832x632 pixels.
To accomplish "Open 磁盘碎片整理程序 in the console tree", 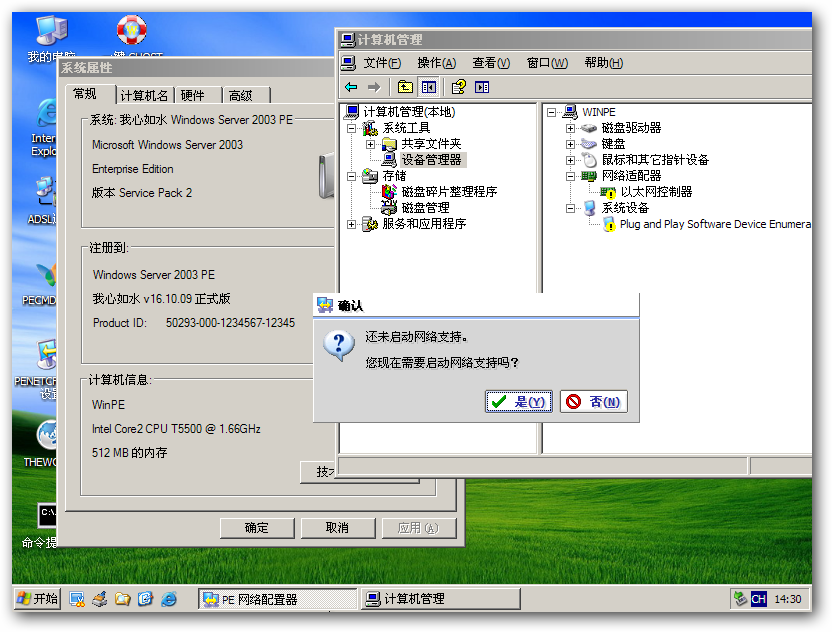I will click(x=448, y=192).
